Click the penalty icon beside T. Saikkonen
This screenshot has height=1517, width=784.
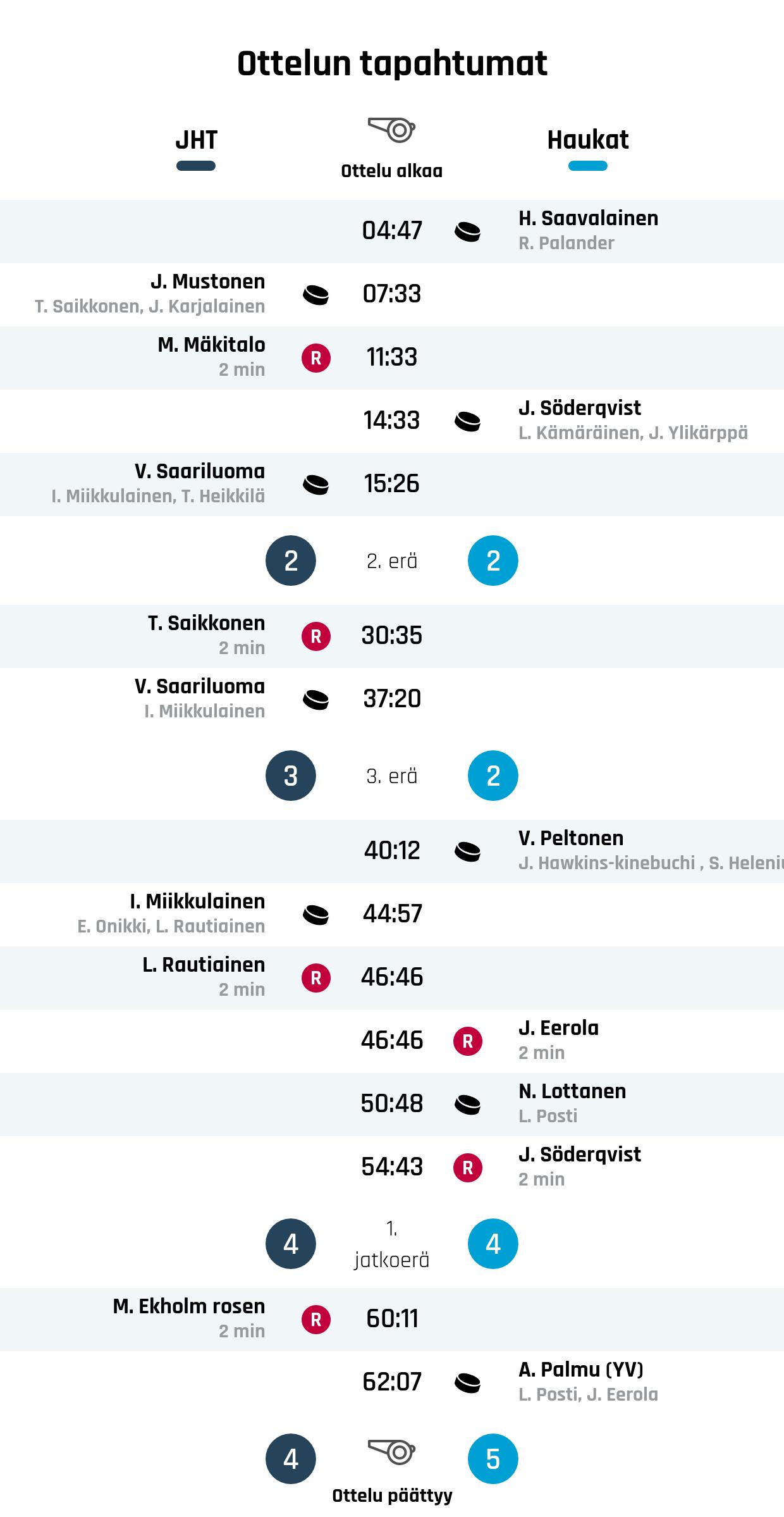[x=316, y=636]
